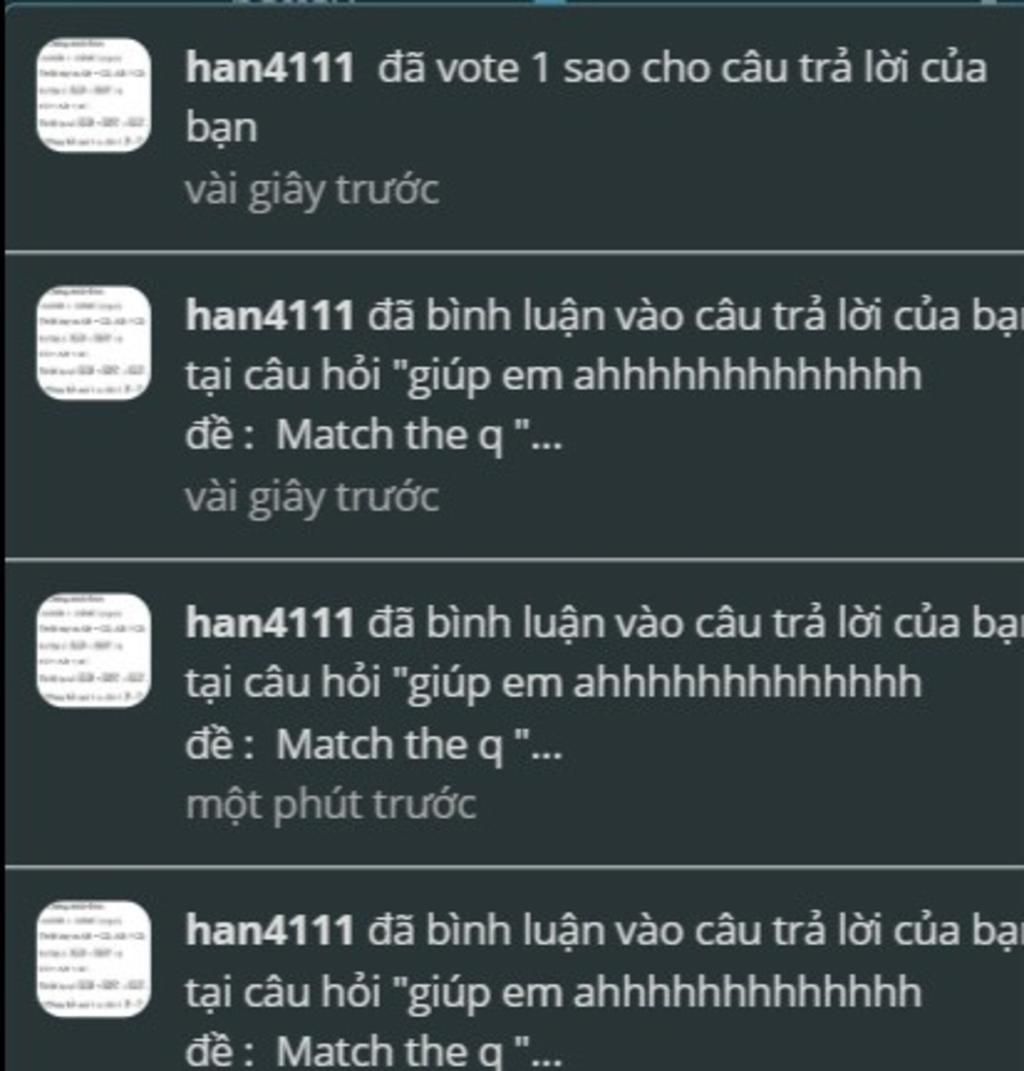The image size is (1024, 1071).
Task: Select the "đề : Match the q" line in the second notification
Action: click(x=374, y=435)
